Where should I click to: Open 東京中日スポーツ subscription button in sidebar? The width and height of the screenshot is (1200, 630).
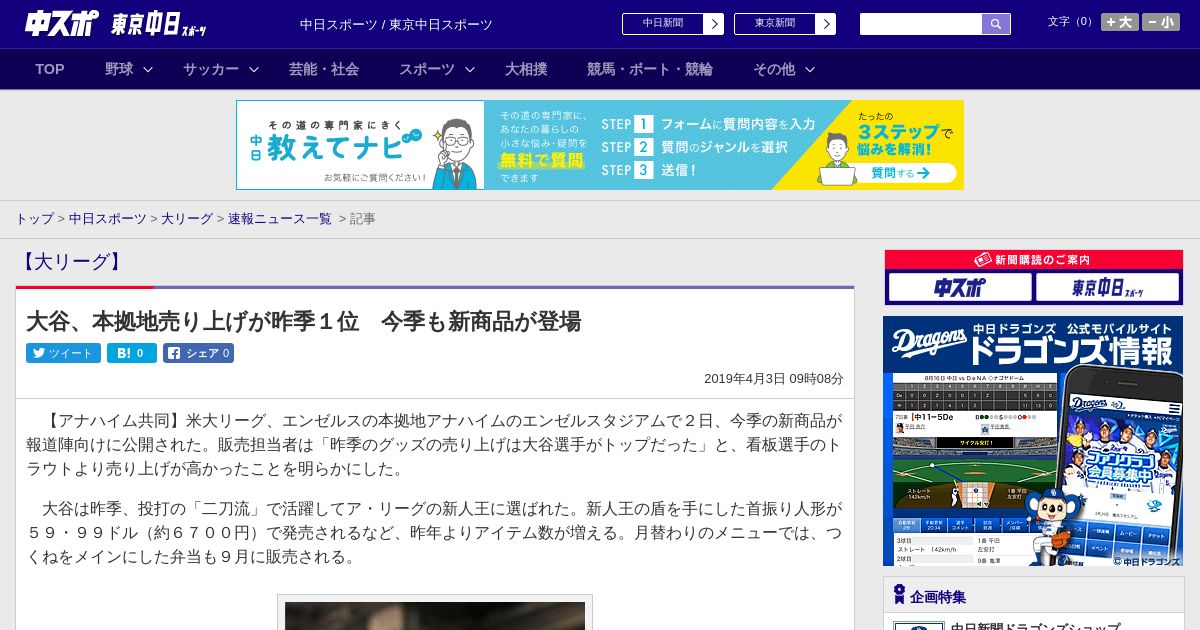1107,288
